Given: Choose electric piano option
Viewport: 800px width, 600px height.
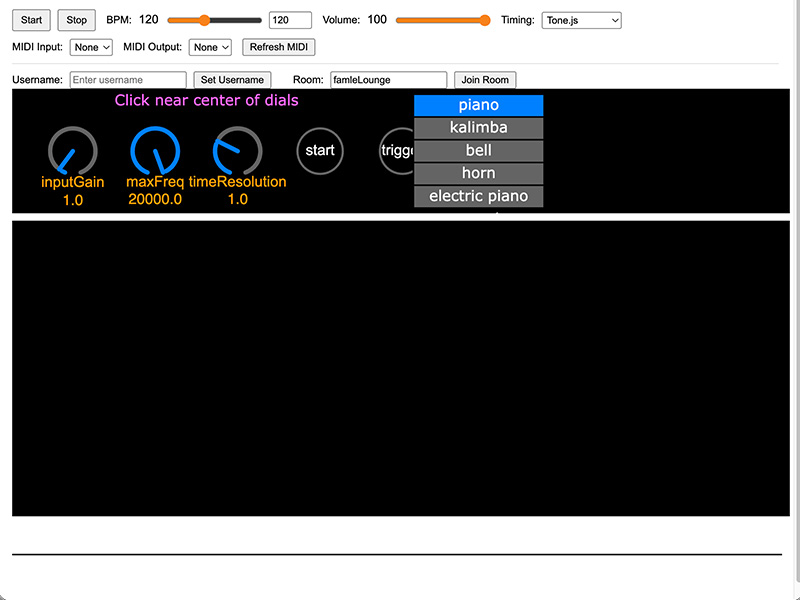Looking at the screenshot, I should 478,196.
